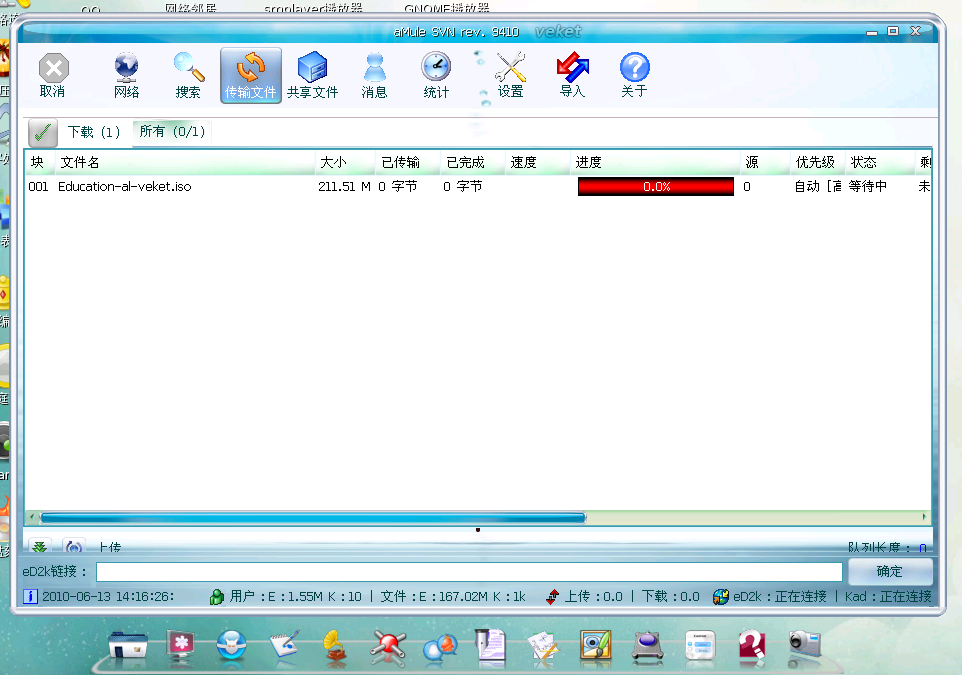Click the 下载 (1) downloads label
This screenshot has height=675, width=962.
tap(94, 132)
